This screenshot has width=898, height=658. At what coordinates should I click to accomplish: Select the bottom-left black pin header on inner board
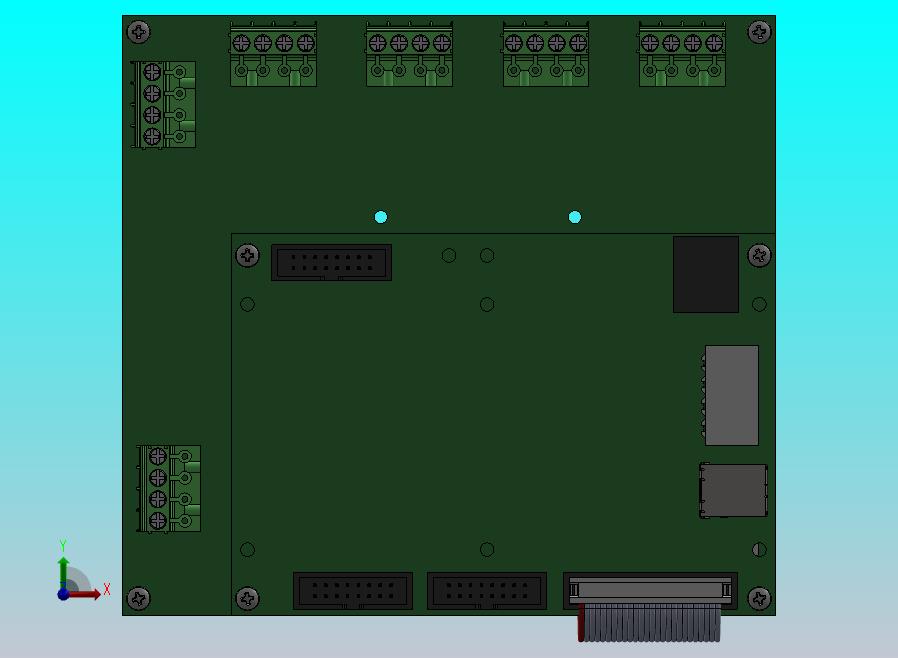coord(353,590)
